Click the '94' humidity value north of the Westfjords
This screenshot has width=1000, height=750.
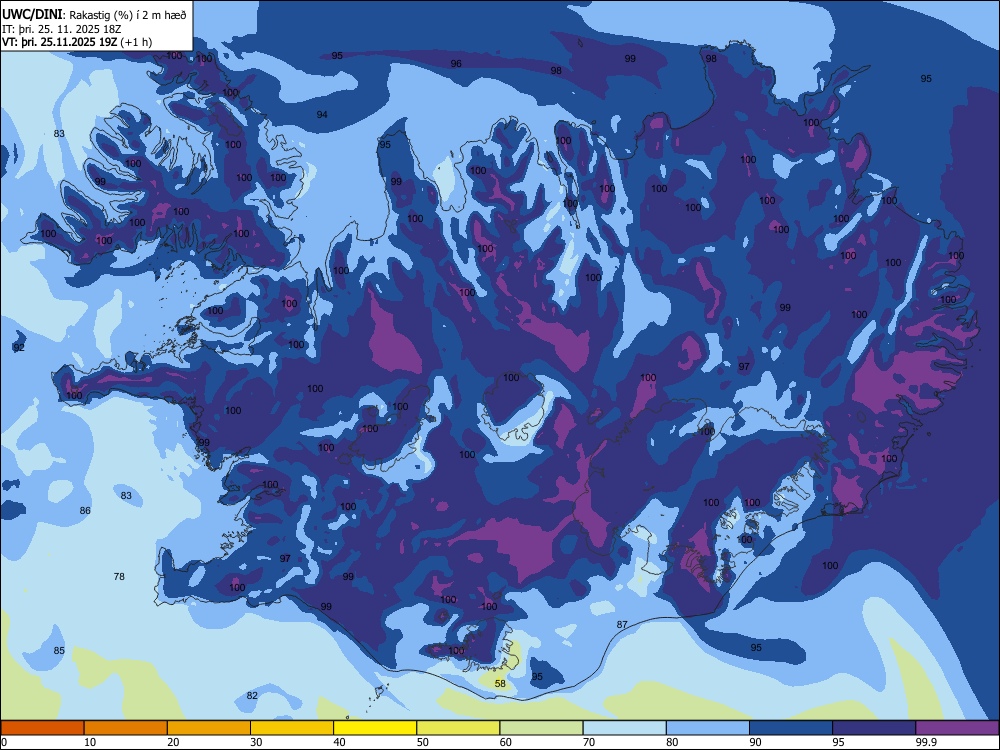pos(322,114)
